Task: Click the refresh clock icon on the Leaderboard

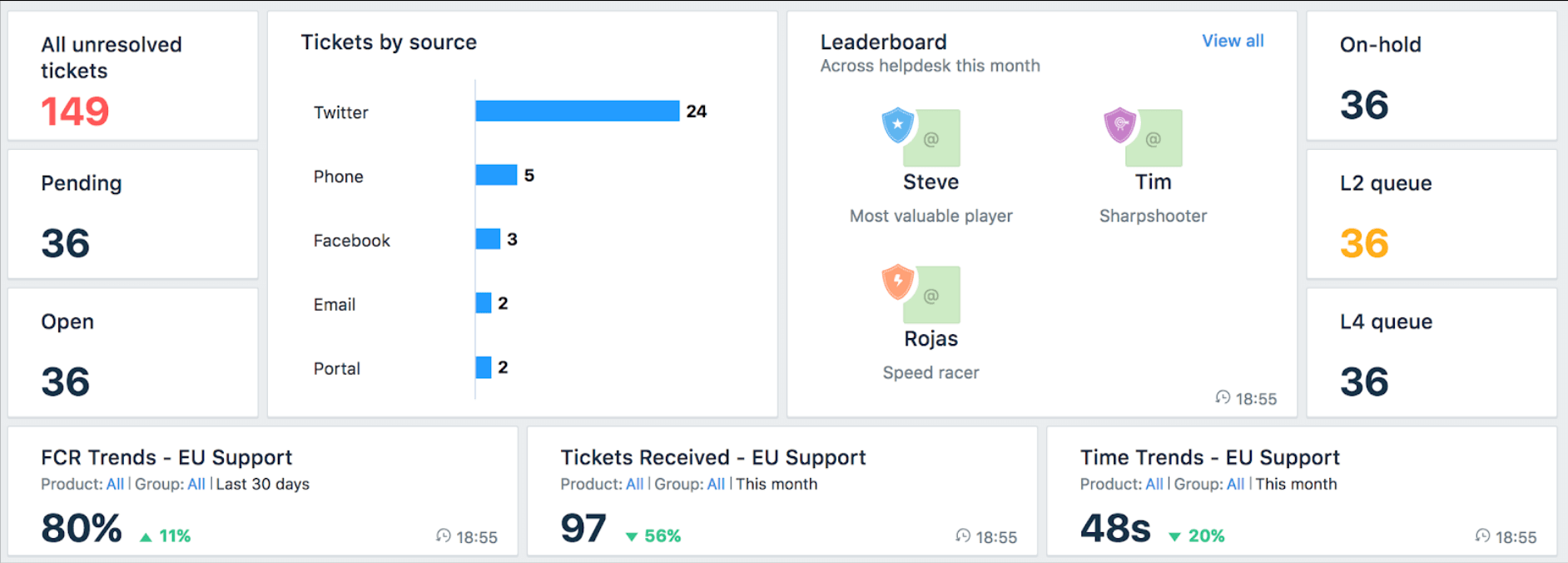Action: (1222, 398)
